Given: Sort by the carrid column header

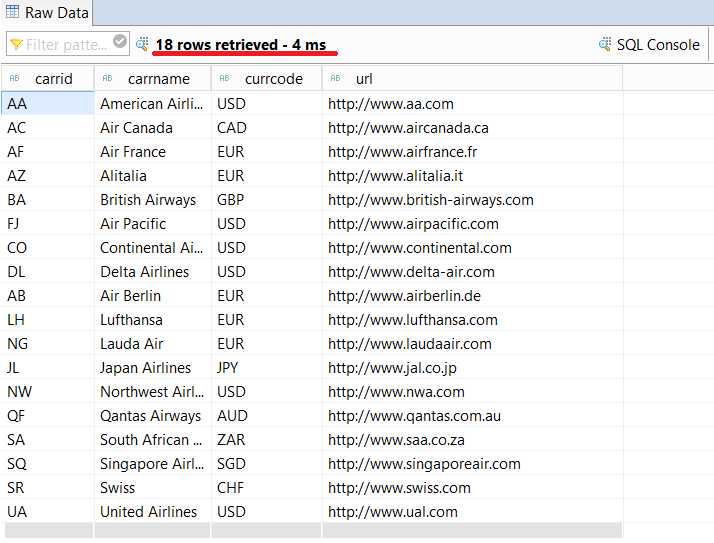Looking at the screenshot, I should (47, 78).
